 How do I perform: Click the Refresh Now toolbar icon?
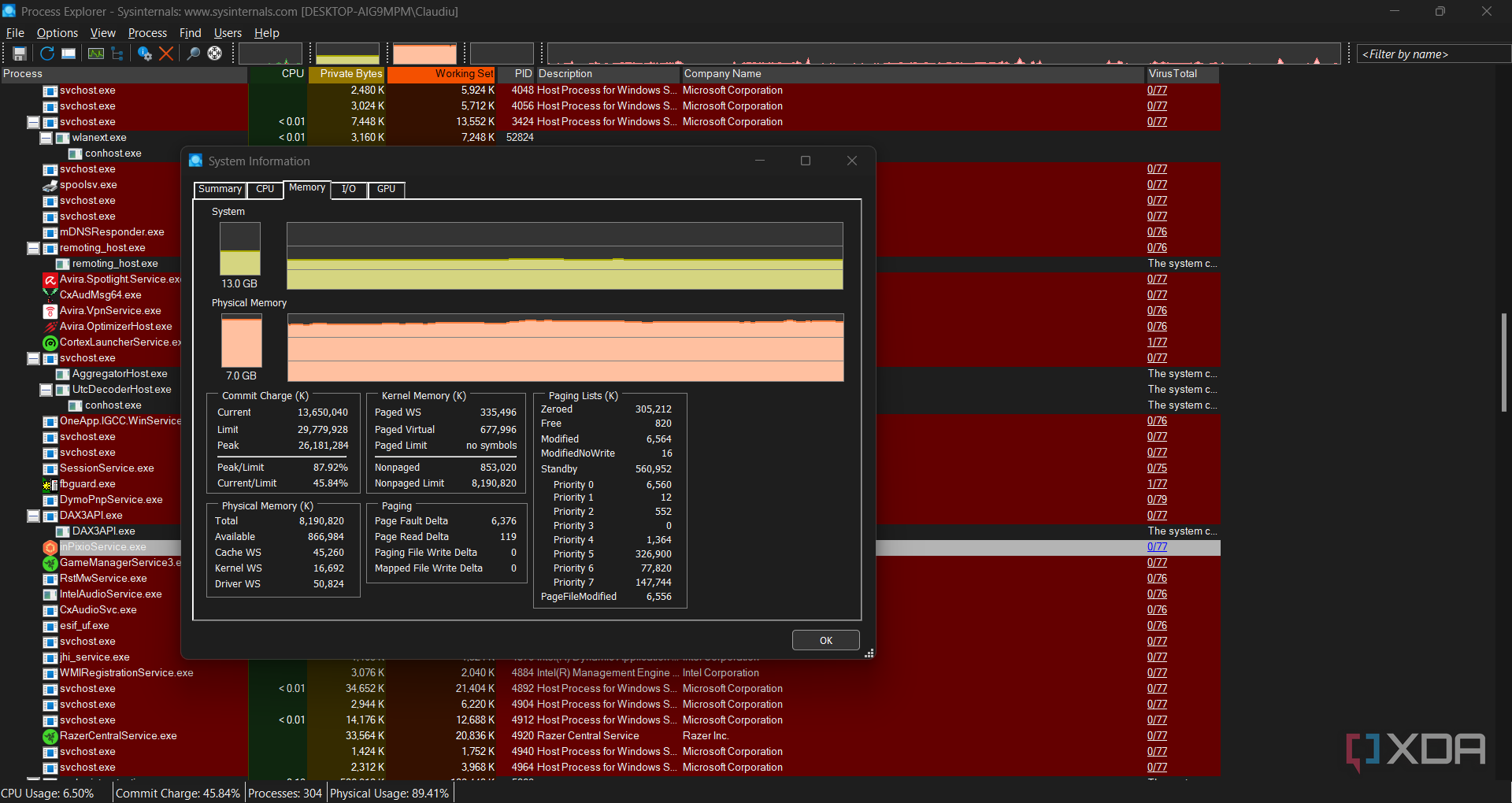[x=47, y=54]
